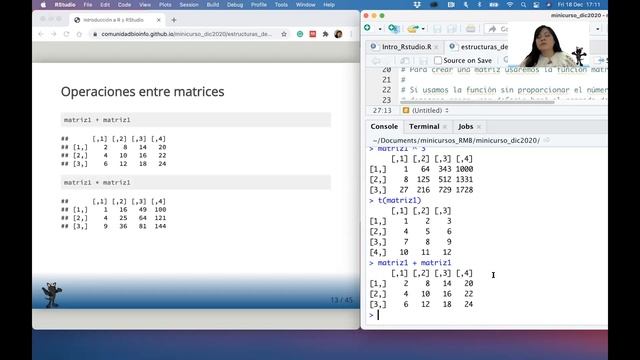
Task: Bookmark this page with star icon
Action: 284,34
